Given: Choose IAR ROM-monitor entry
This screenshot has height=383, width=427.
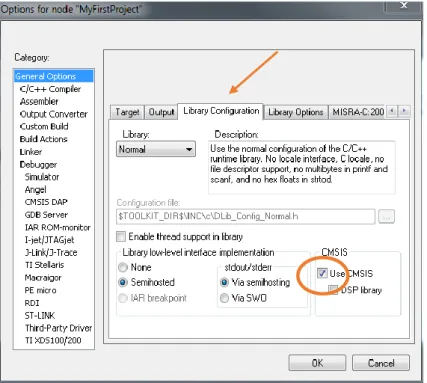Looking at the screenshot, I should [58, 227].
